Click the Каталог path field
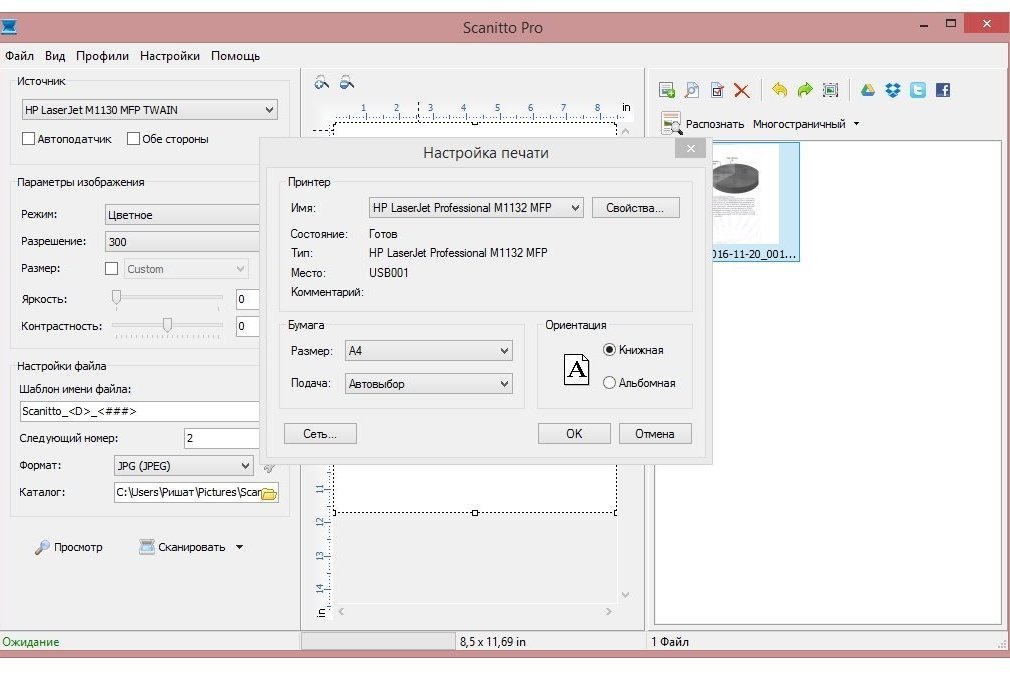This screenshot has width=1010, height=677. (x=188, y=492)
